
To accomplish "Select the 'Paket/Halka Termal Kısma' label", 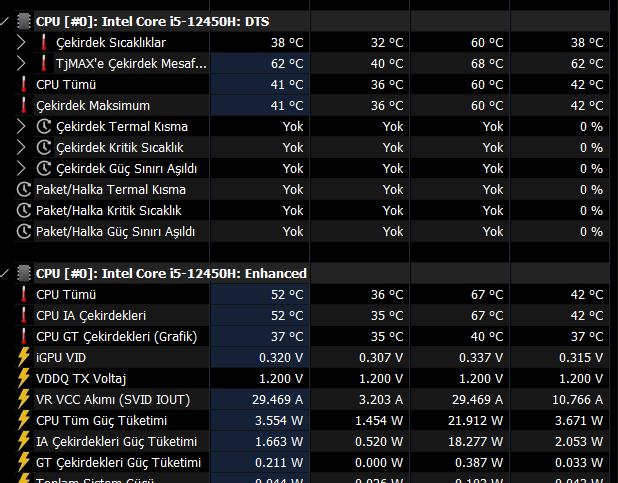I will pos(111,190).
